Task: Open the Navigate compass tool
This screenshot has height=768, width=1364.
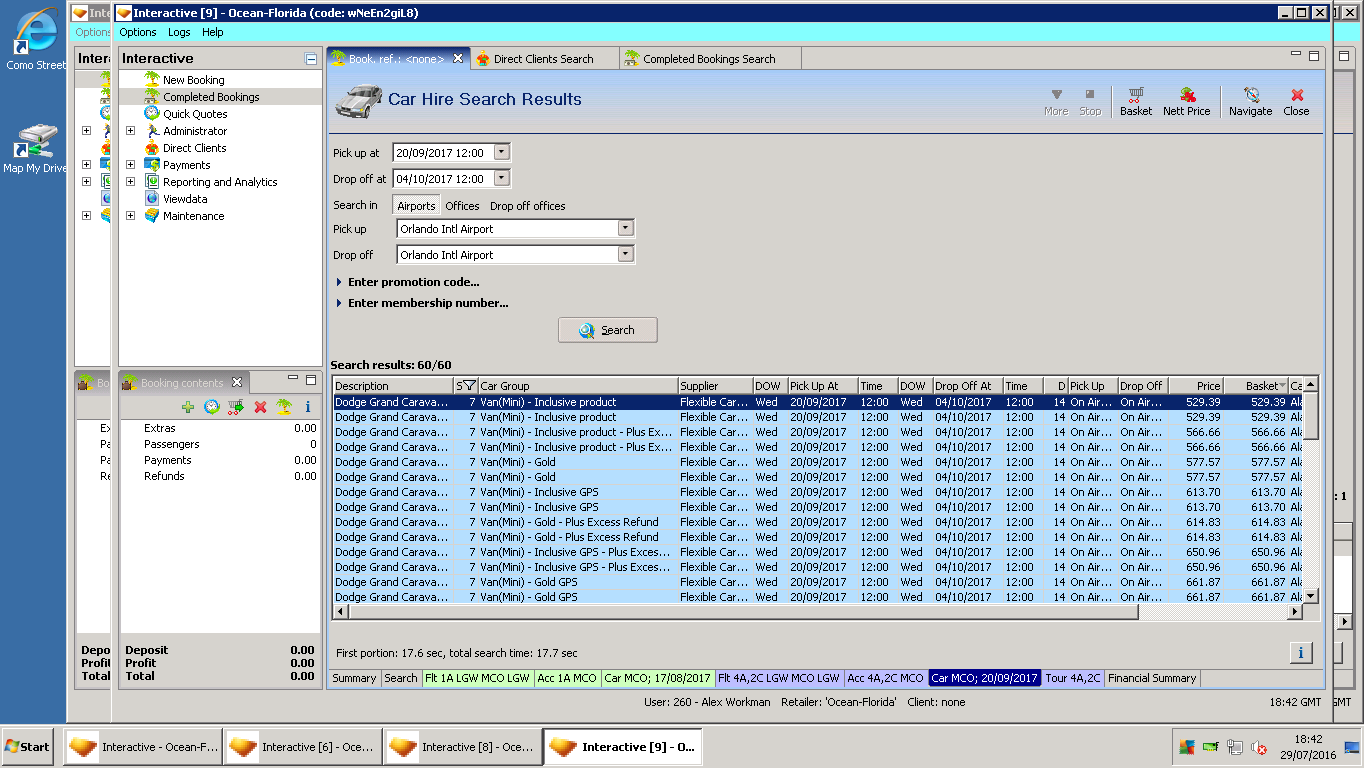Action: pyautogui.click(x=1250, y=101)
